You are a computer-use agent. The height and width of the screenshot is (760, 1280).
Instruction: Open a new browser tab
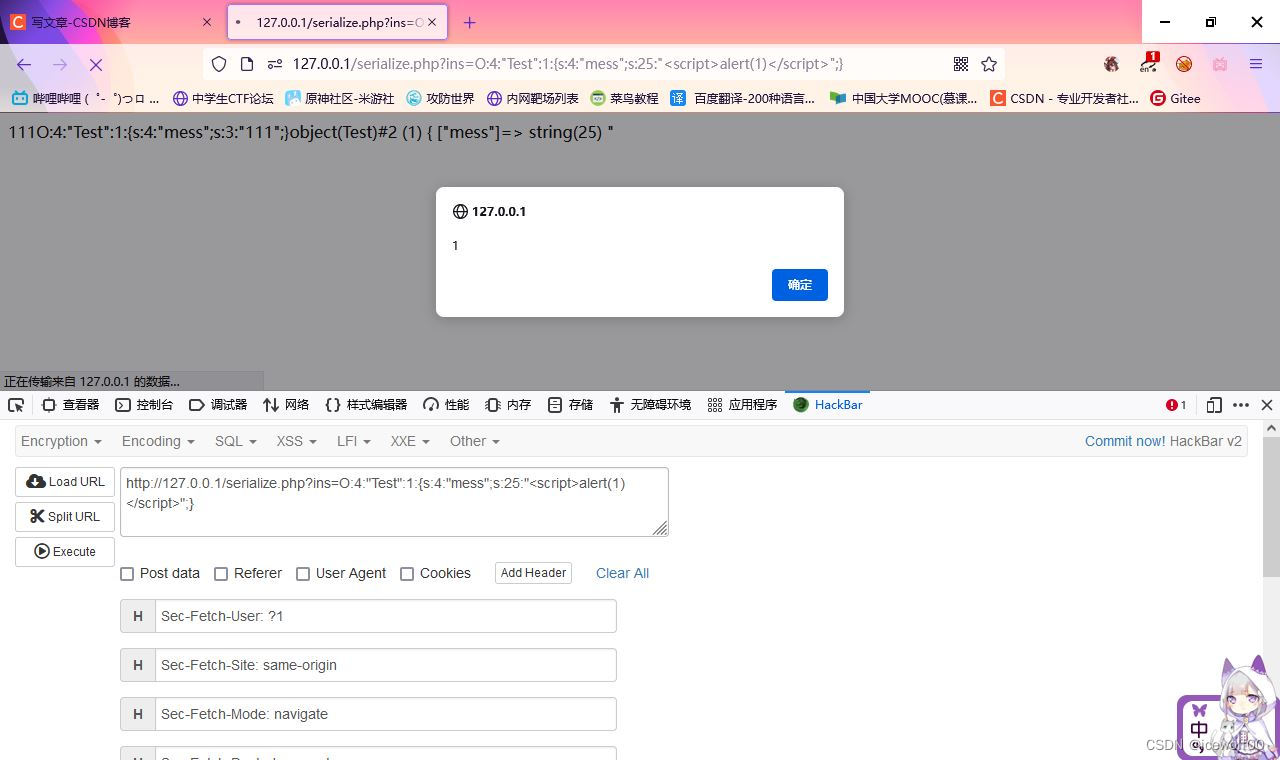[x=469, y=22]
